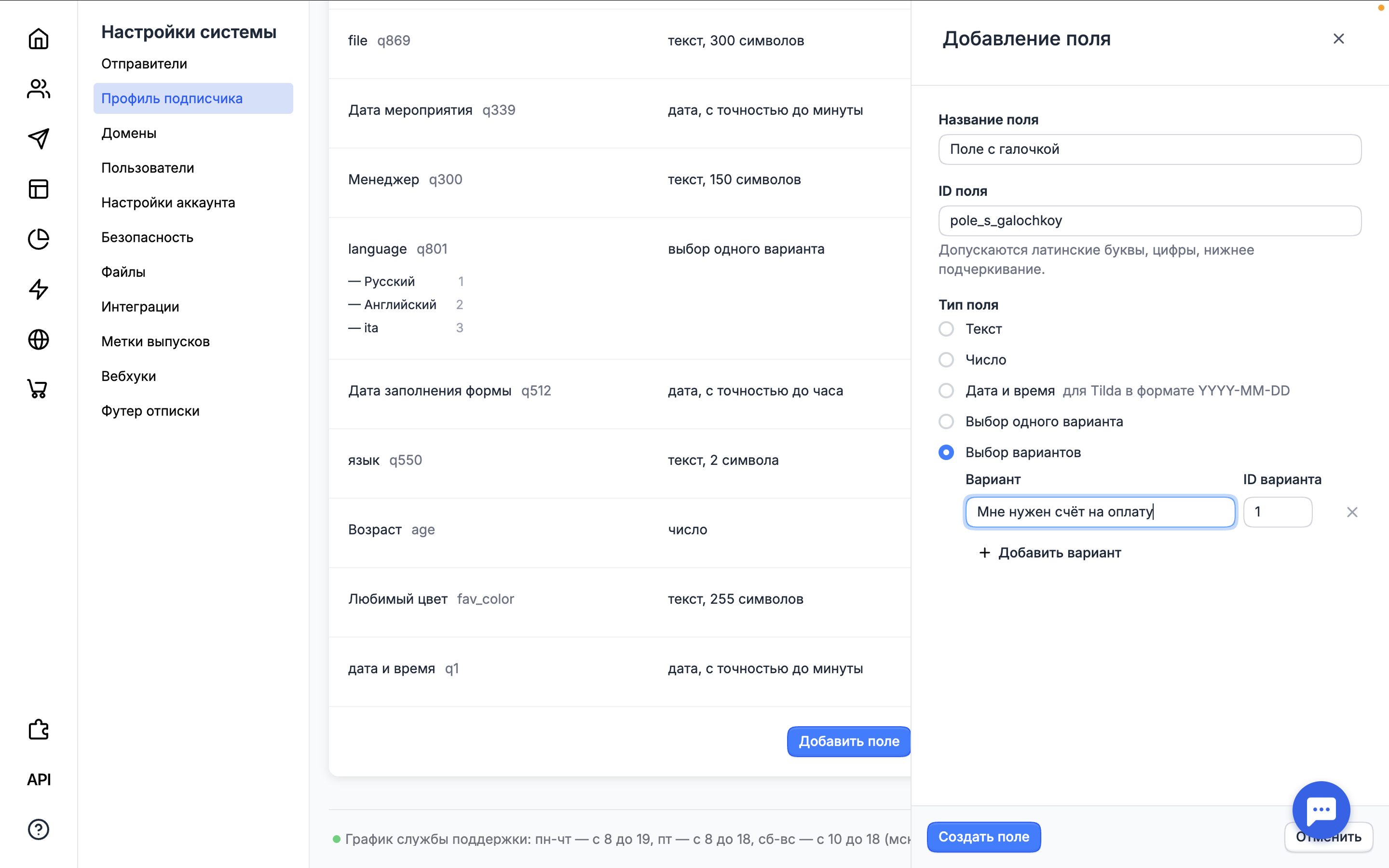Focus the ID варианта input
1389x868 pixels.
coord(1278,512)
